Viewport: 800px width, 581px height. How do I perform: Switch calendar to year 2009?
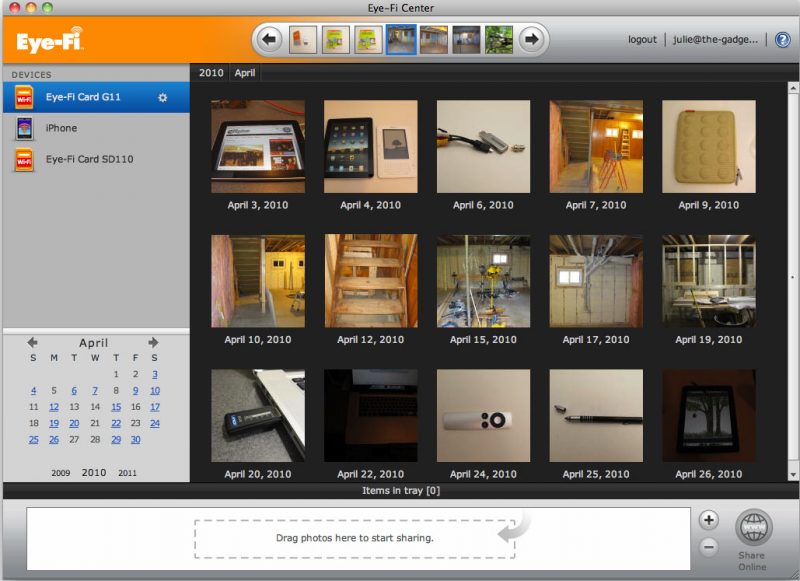[x=61, y=473]
